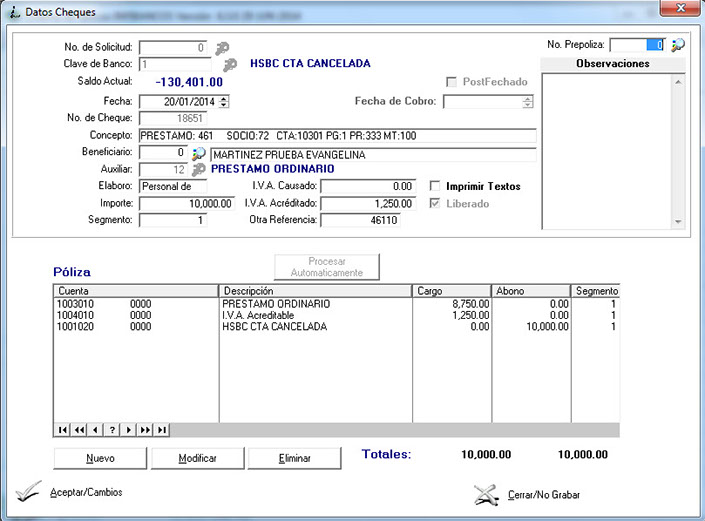
Task: Click the Fecha date spinner arrows
Action: (x=224, y=101)
